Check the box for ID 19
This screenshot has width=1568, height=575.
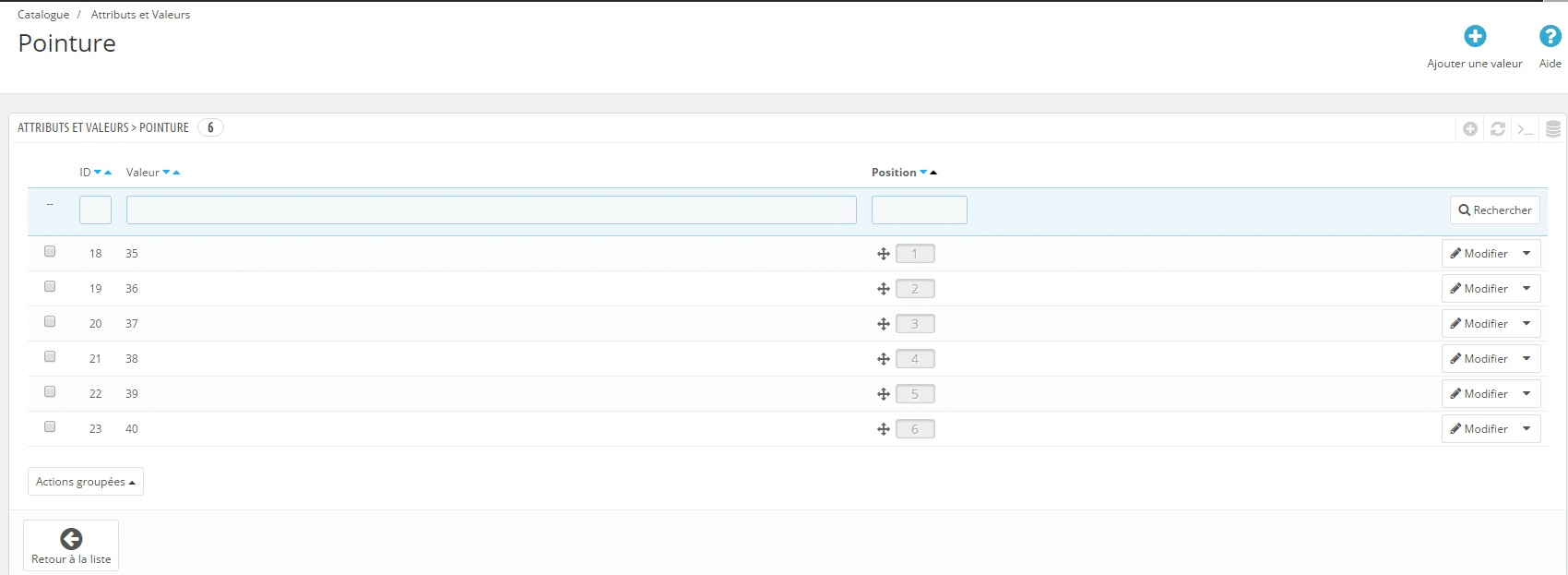(x=50, y=286)
